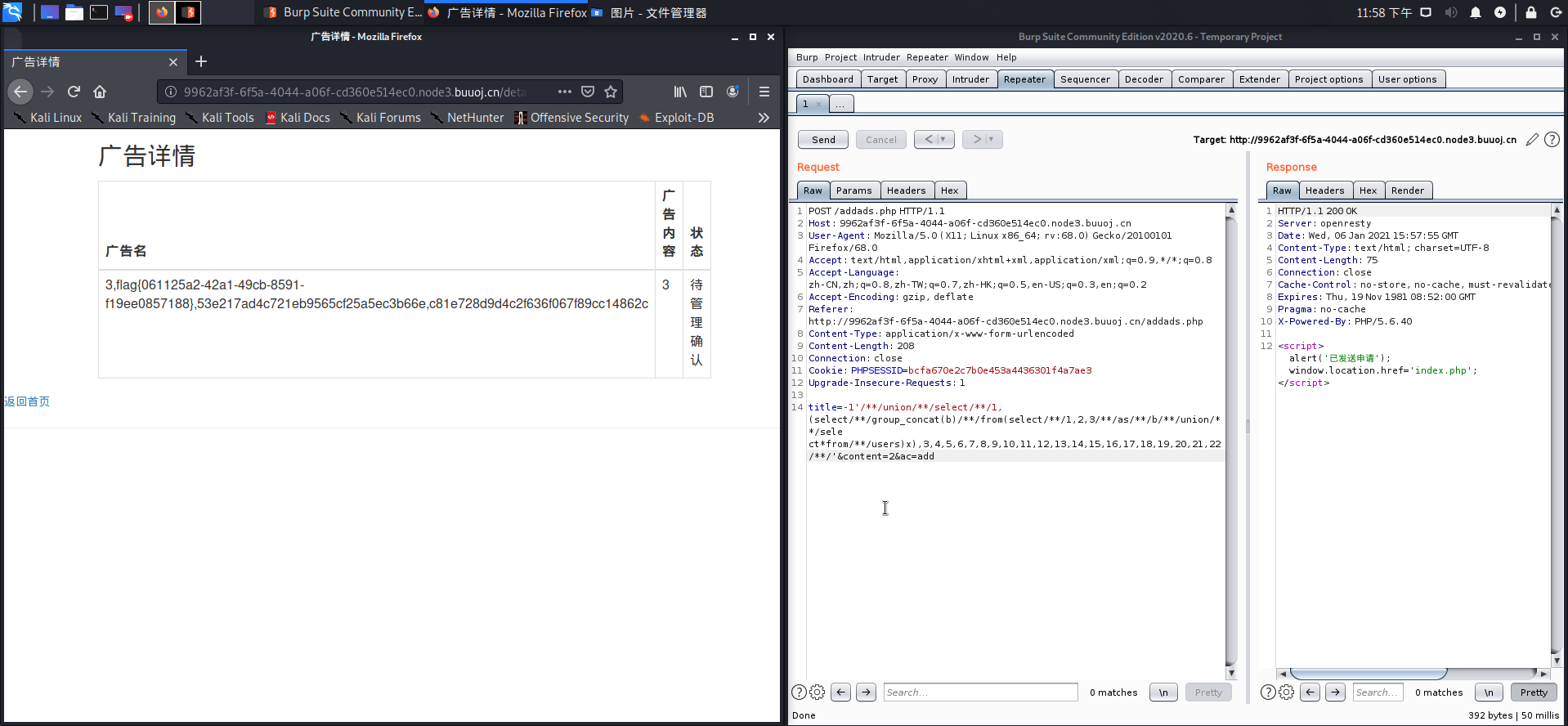Click the Response horizontal scrollbar
The width and height of the screenshot is (1568, 726).
click(1369, 674)
